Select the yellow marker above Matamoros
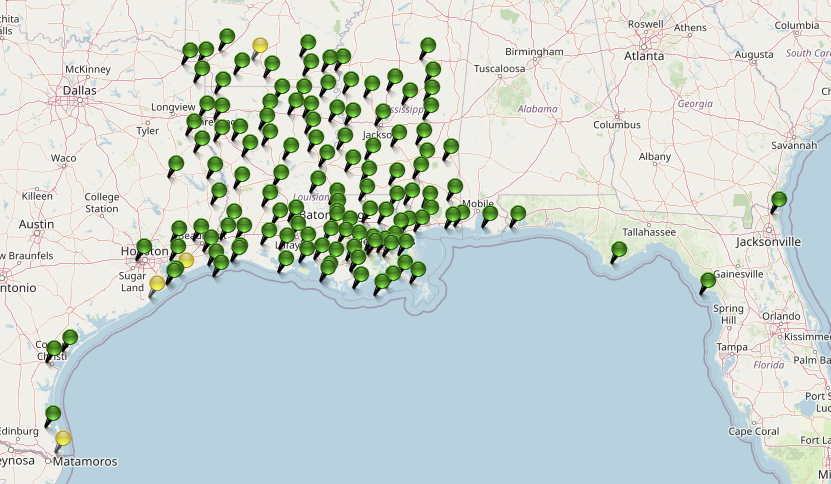831x484 pixels. pos(63,438)
